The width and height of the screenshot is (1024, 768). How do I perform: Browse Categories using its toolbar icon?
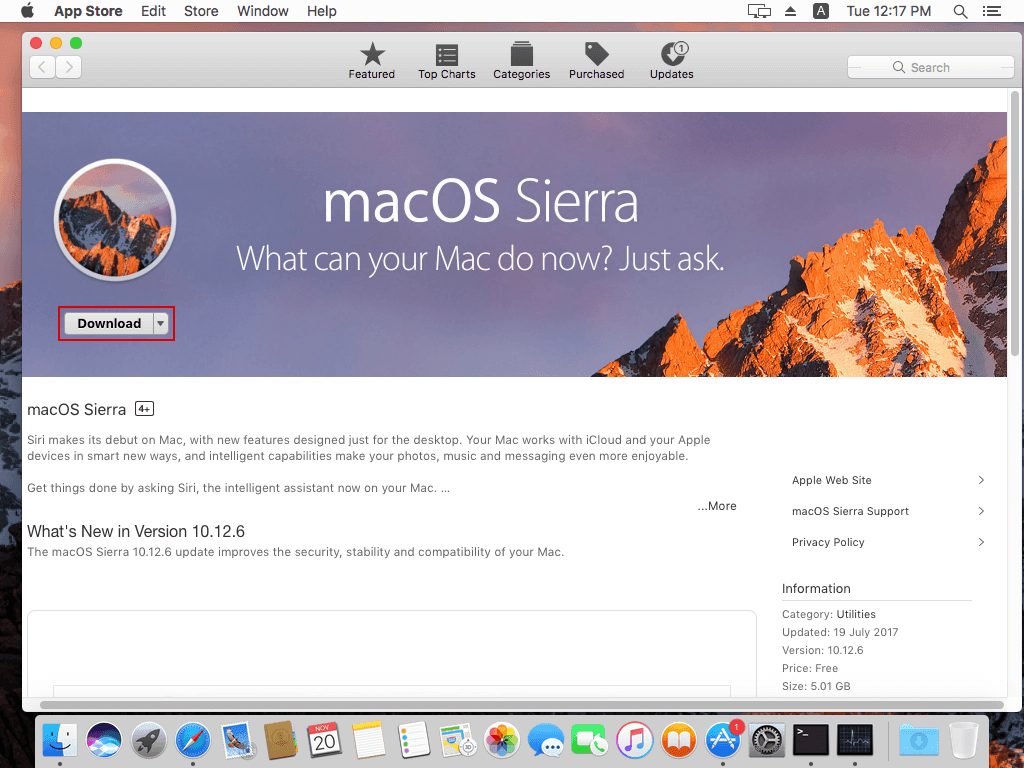coord(521,58)
